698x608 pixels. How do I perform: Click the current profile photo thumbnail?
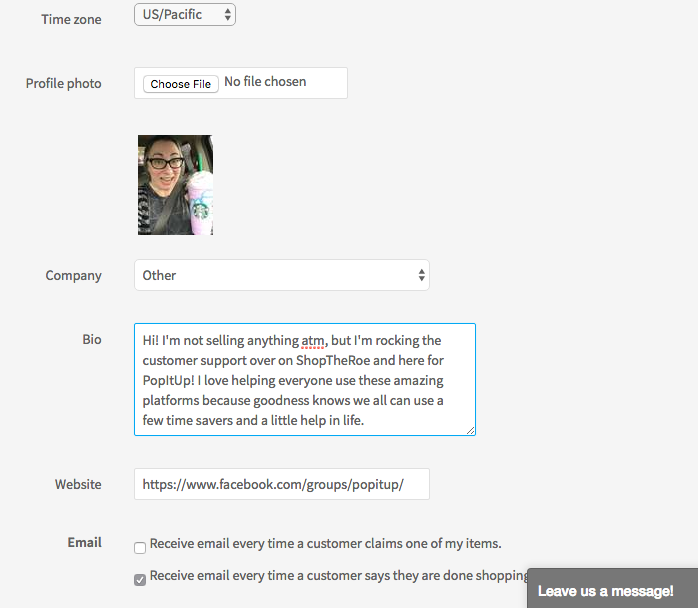point(175,185)
